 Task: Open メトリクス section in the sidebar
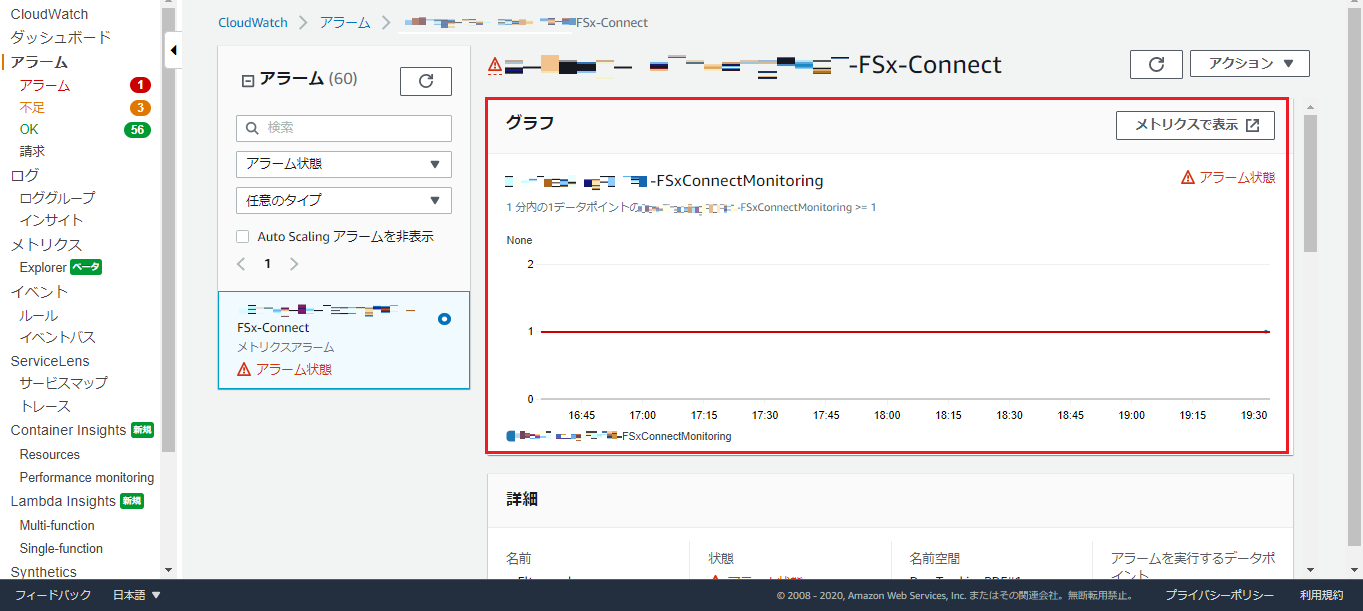pos(46,245)
